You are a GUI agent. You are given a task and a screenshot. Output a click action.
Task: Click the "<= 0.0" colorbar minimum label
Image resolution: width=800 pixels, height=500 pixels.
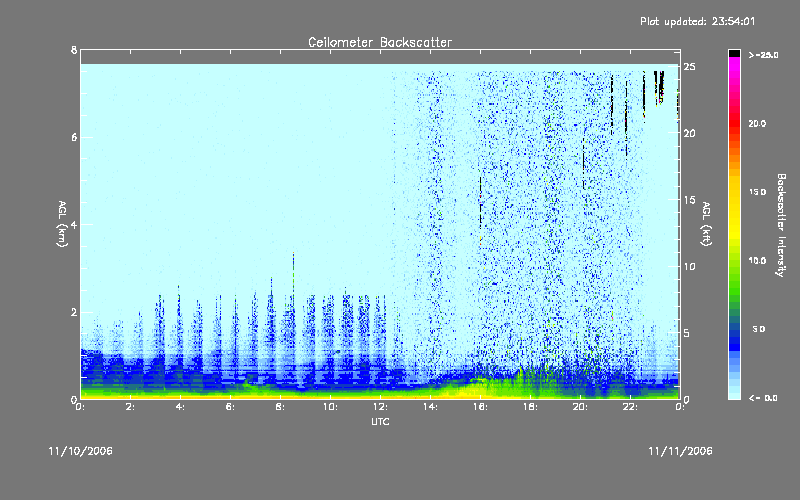(763, 397)
